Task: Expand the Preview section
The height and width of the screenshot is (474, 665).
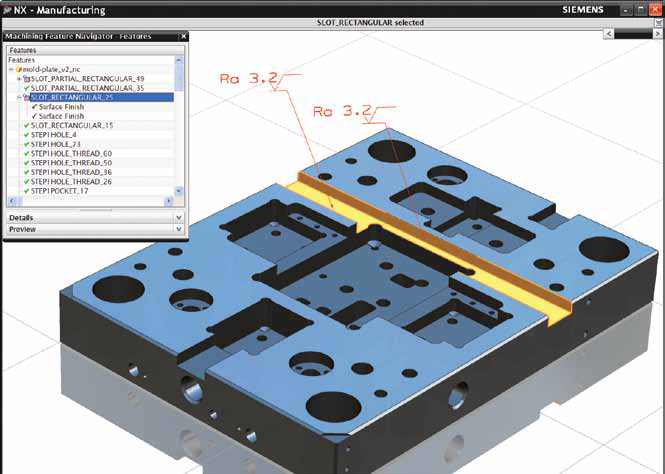Action: [179, 229]
